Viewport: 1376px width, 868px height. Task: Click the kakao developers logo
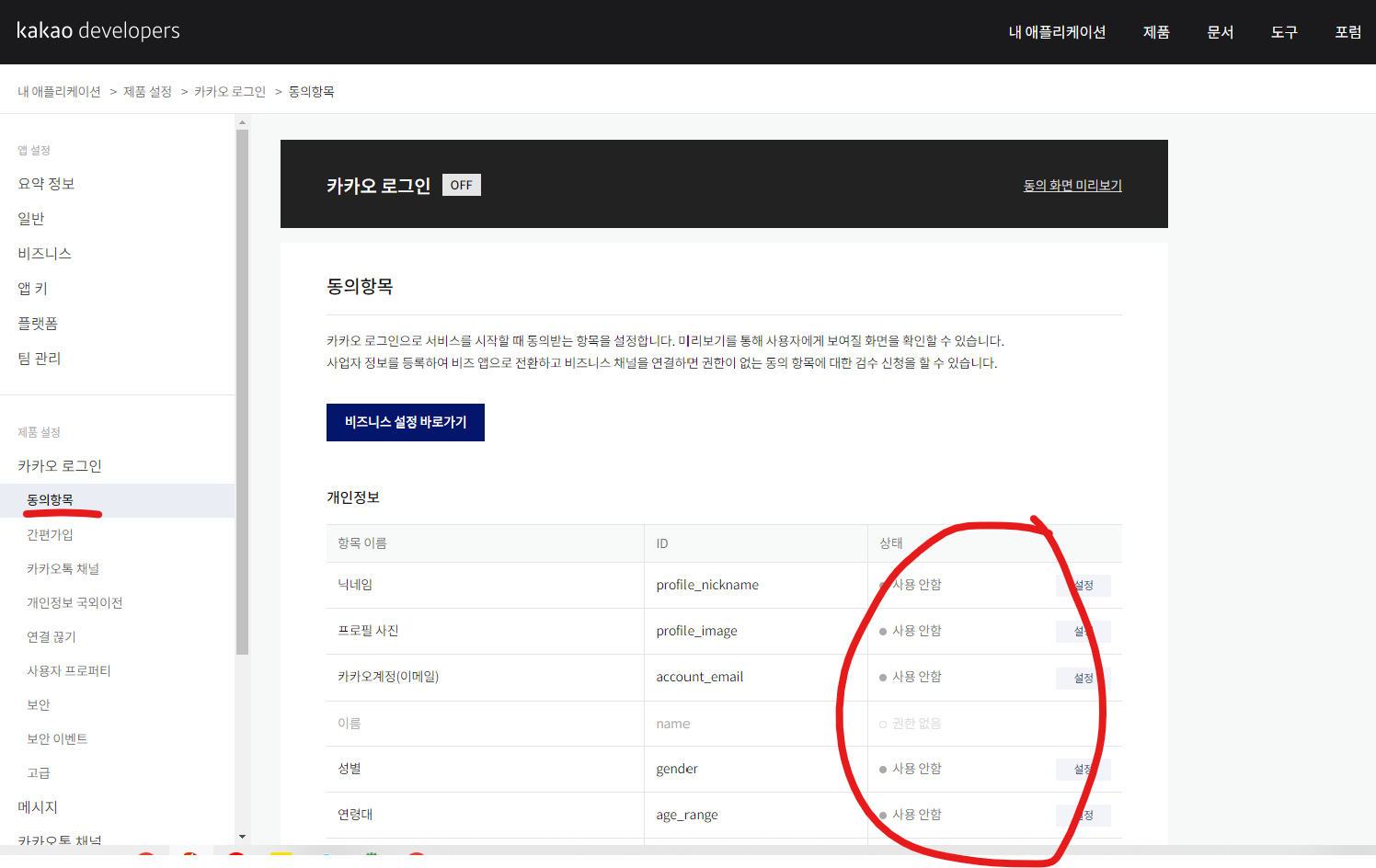(x=98, y=30)
